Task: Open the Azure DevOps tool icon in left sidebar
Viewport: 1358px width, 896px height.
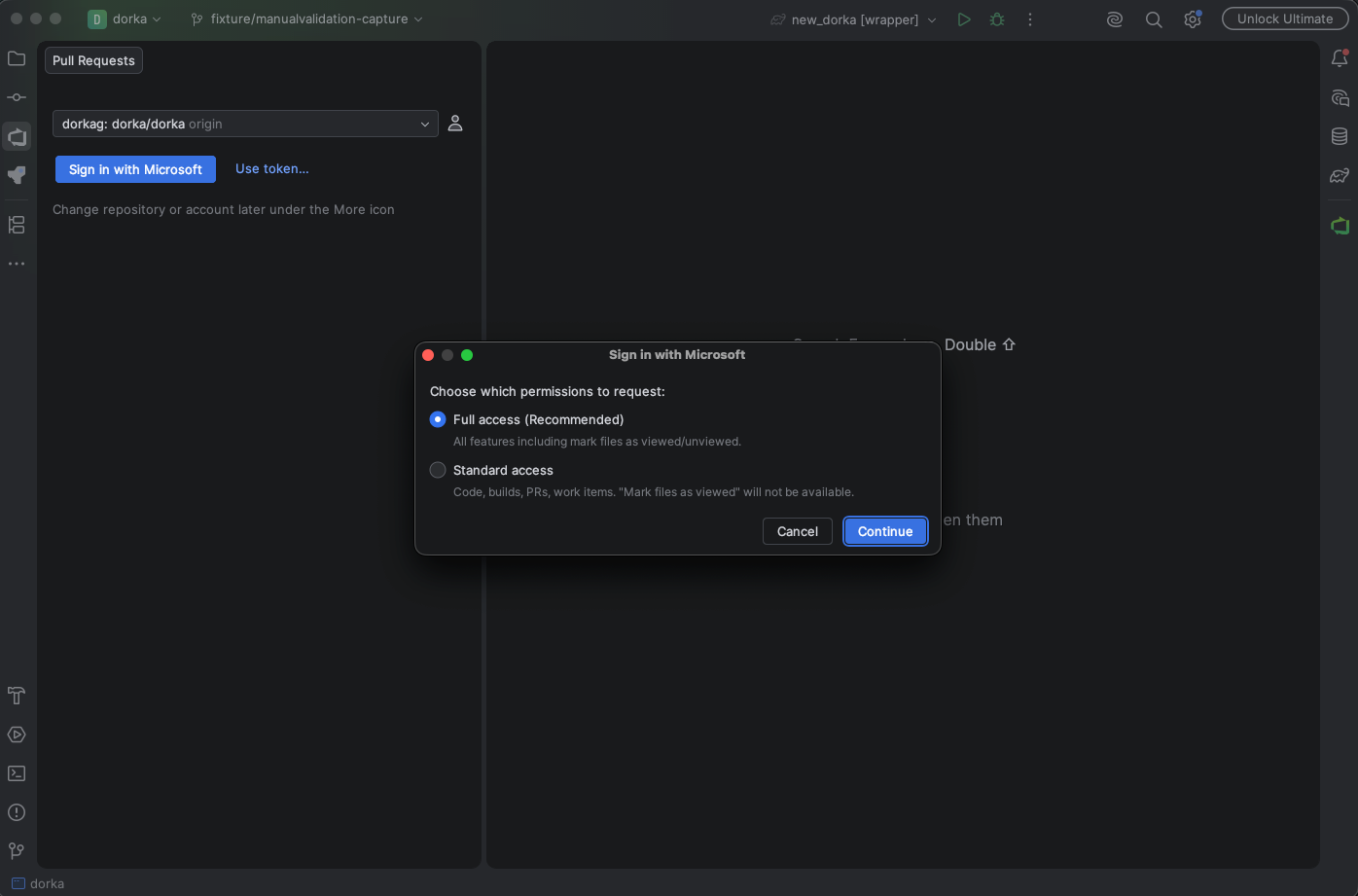Action: [17, 175]
